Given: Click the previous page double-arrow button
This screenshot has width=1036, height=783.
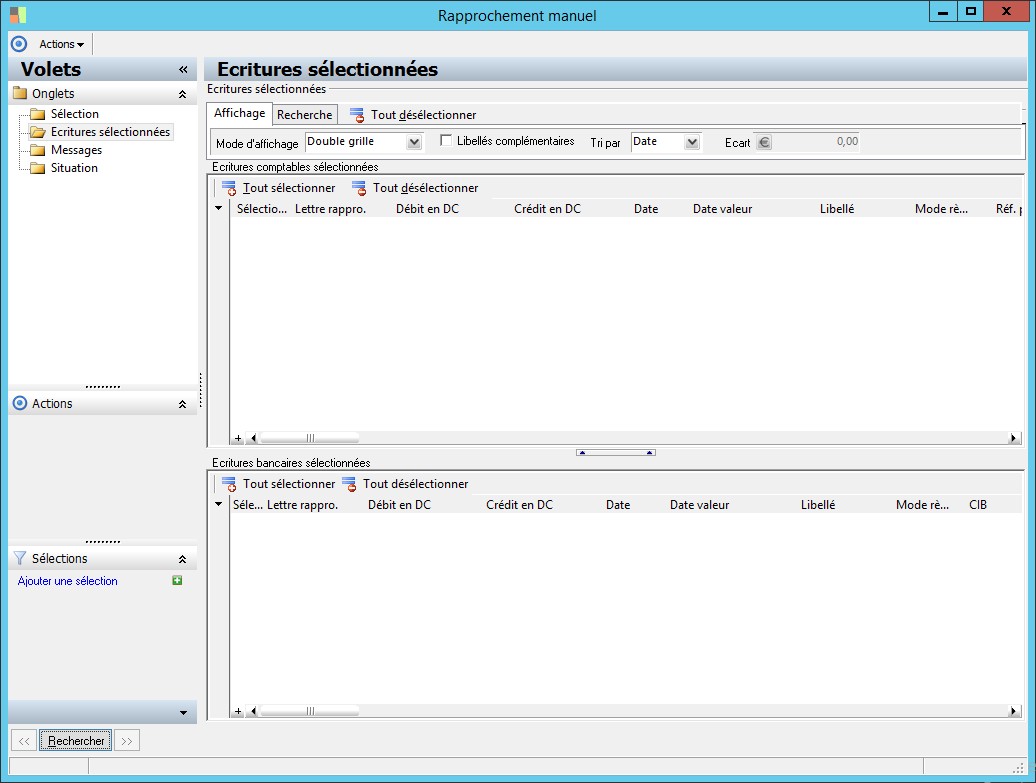Looking at the screenshot, I should pyautogui.click(x=24, y=741).
